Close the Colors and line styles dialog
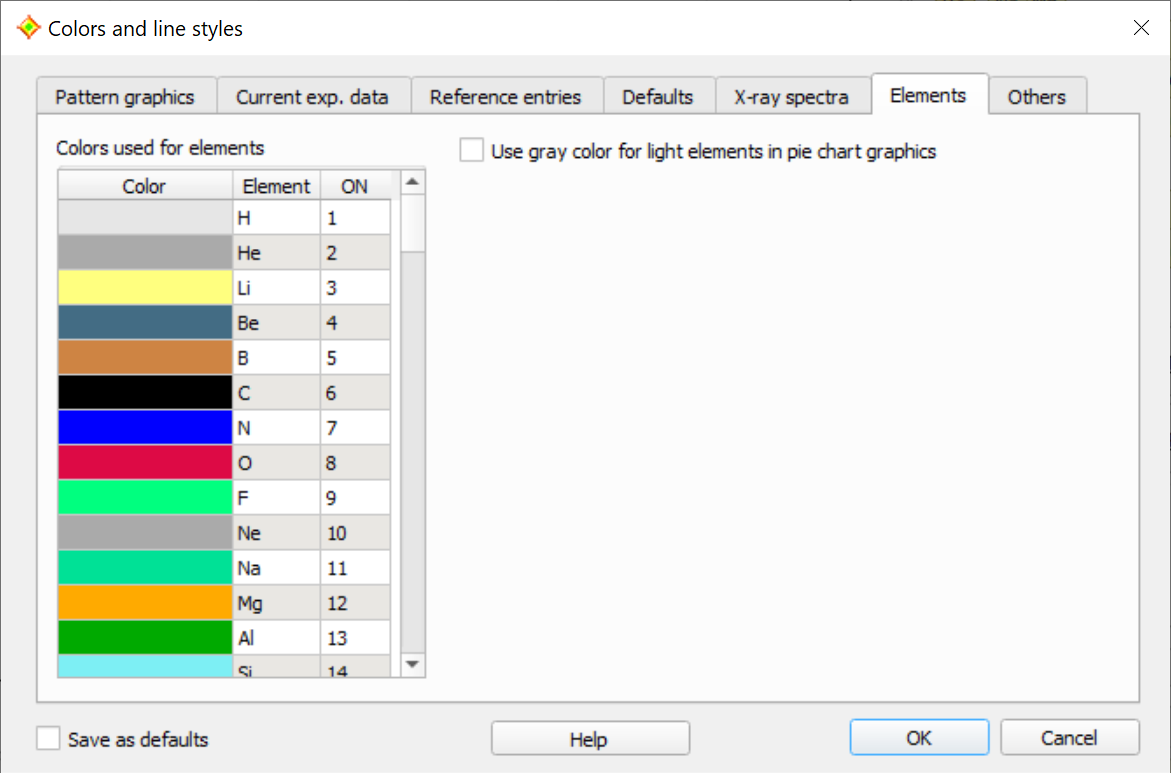The height and width of the screenshot is (773, 1171). click(x=1141, y=28)
